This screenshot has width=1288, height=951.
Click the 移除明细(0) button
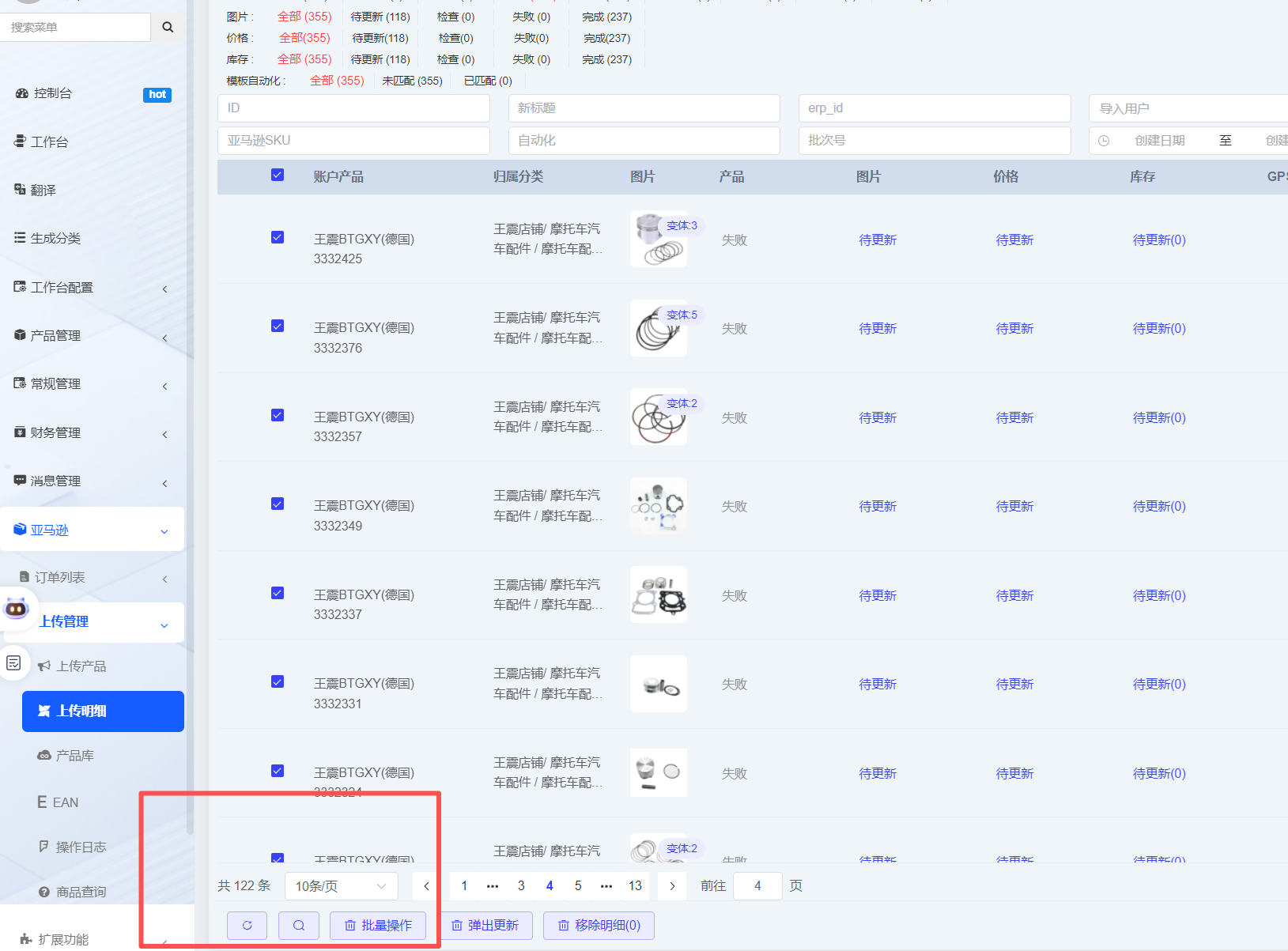(x=599, y=925)
